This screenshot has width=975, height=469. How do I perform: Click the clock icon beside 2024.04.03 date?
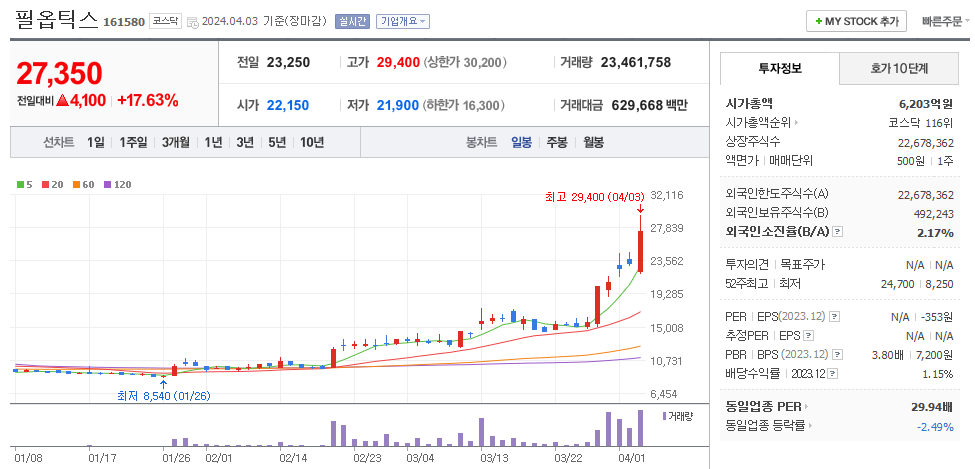pos(193,22)
